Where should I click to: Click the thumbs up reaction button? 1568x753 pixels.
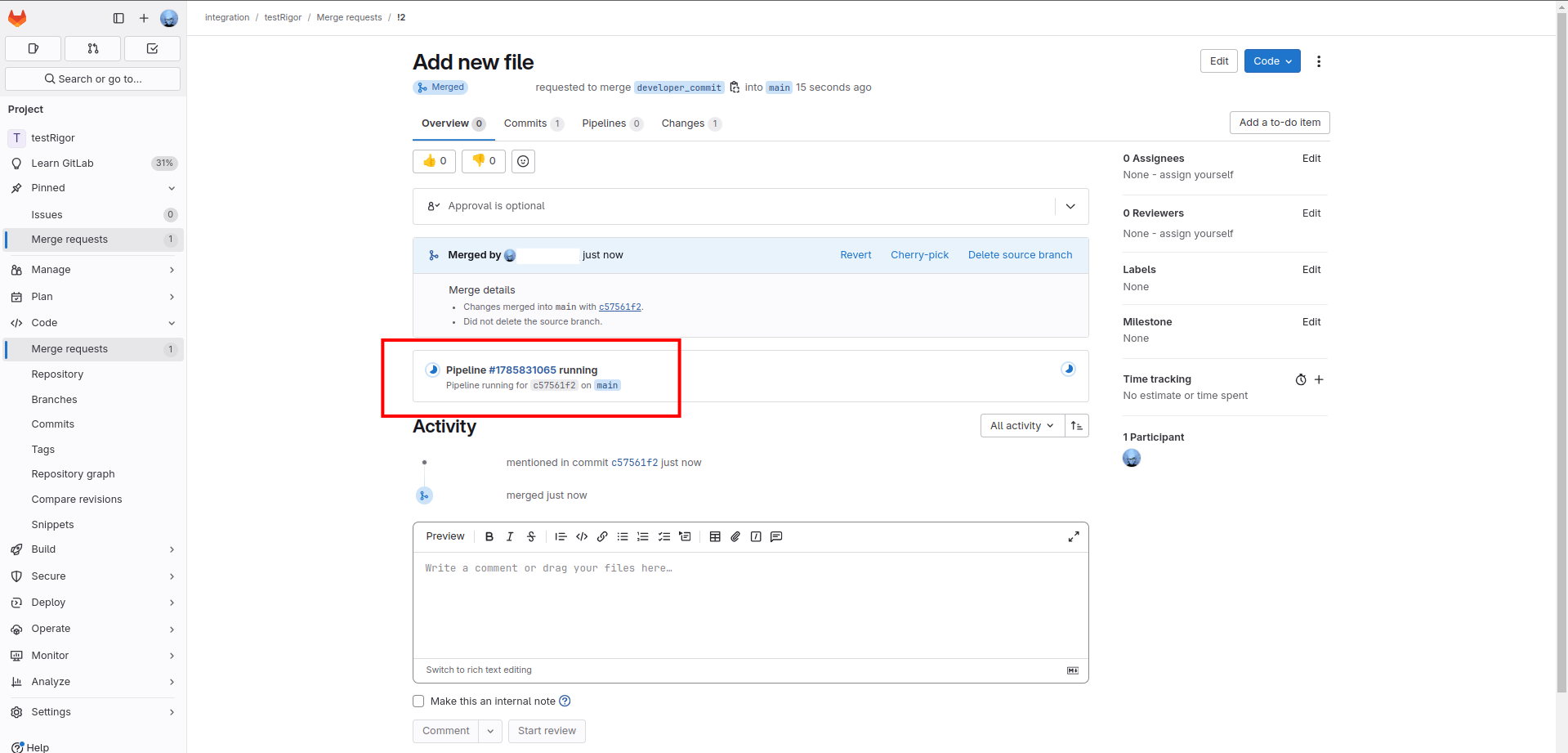coord(434,161)
